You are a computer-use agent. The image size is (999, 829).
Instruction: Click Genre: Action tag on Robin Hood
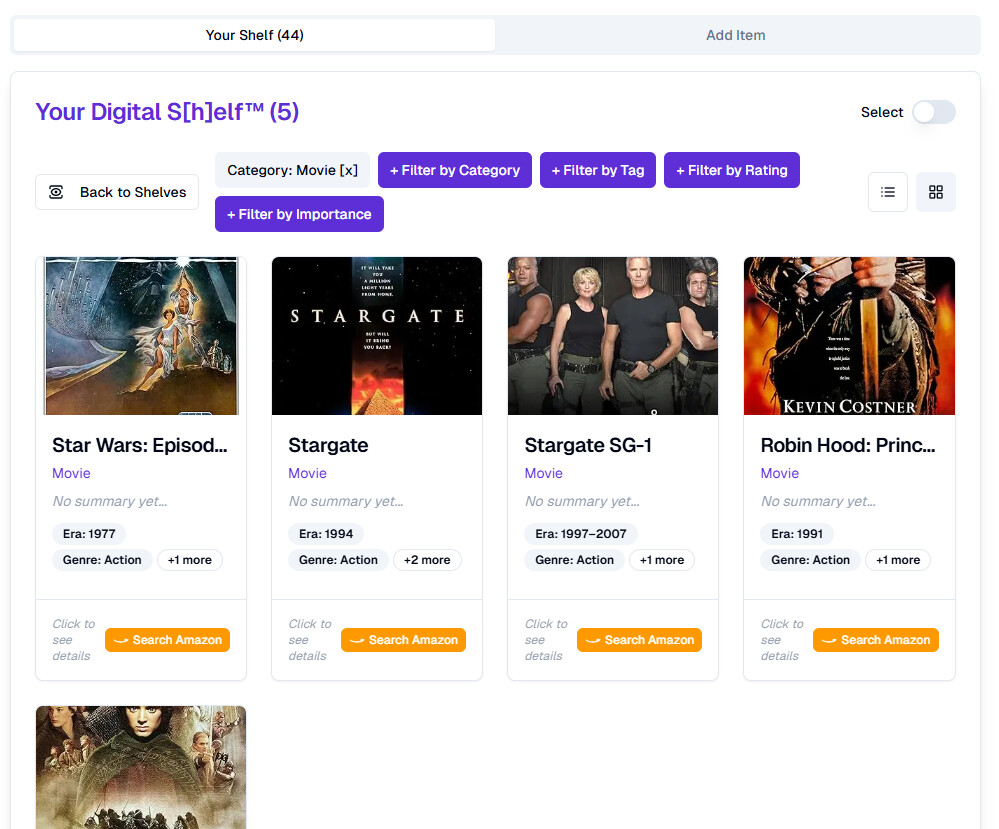point(810,560)
